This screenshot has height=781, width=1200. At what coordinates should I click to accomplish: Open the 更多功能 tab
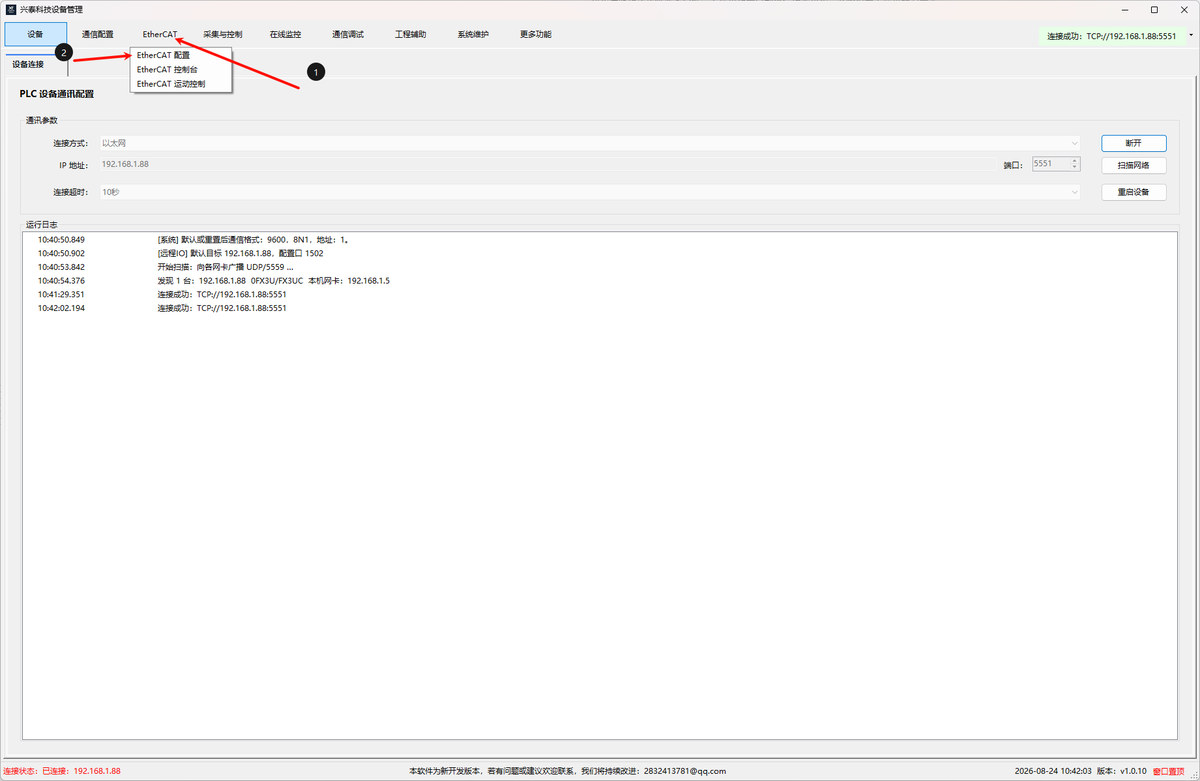click(x=535, y=34)
